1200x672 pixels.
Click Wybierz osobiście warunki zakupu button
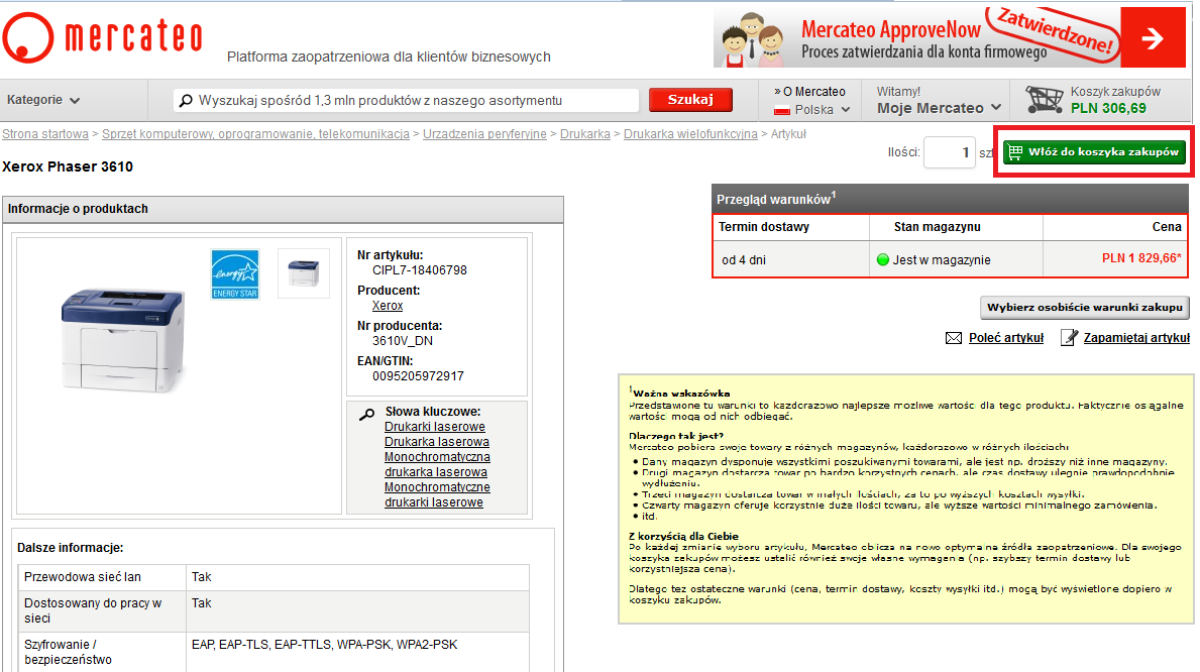pyautogui.click(x=1085, y=307)
